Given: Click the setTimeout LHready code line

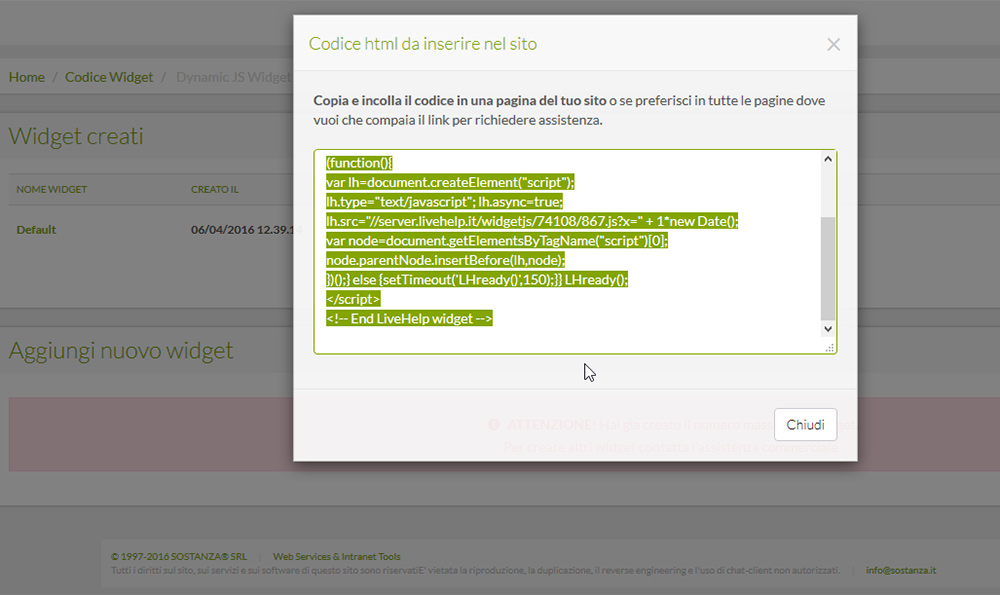Looking at the screenshot, I should tap(477, 280).
